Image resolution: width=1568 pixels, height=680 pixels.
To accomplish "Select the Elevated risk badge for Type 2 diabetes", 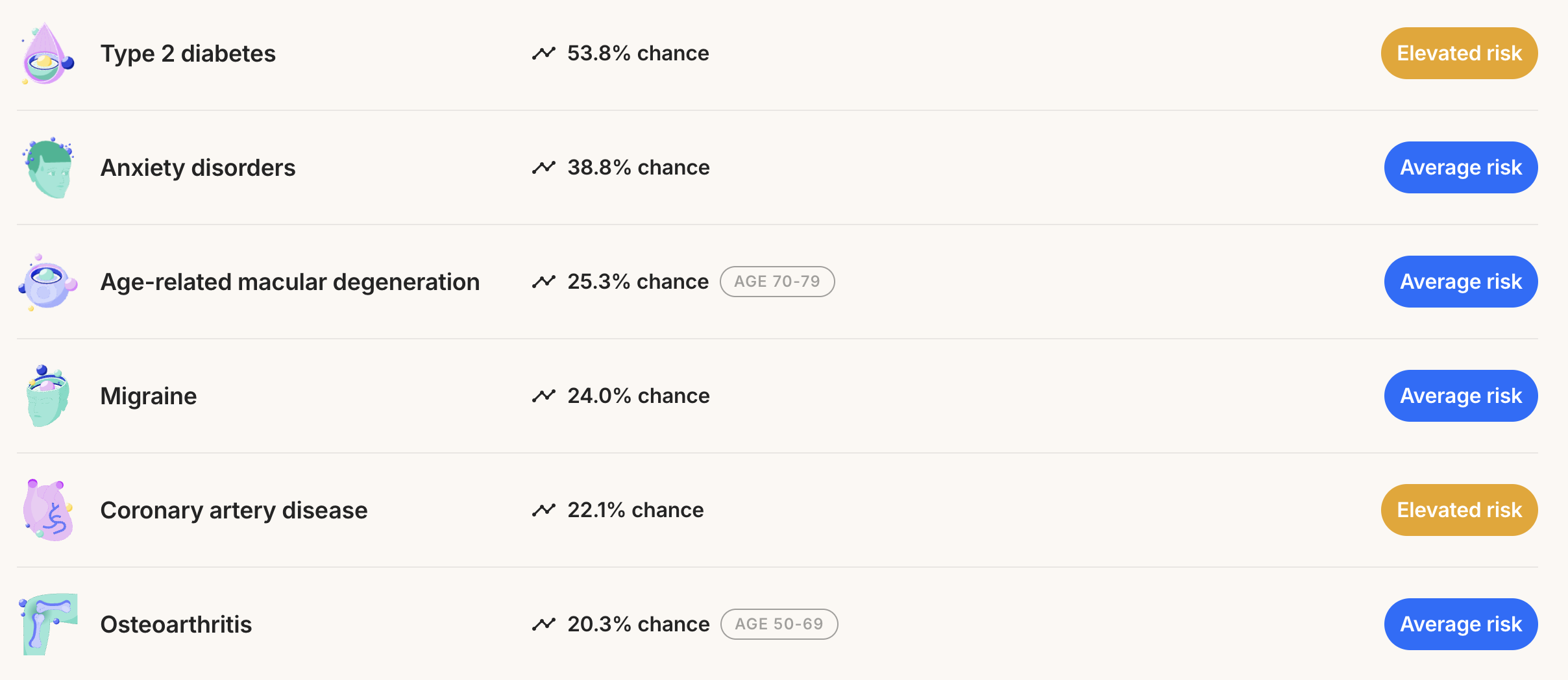I will (1459, 53).
